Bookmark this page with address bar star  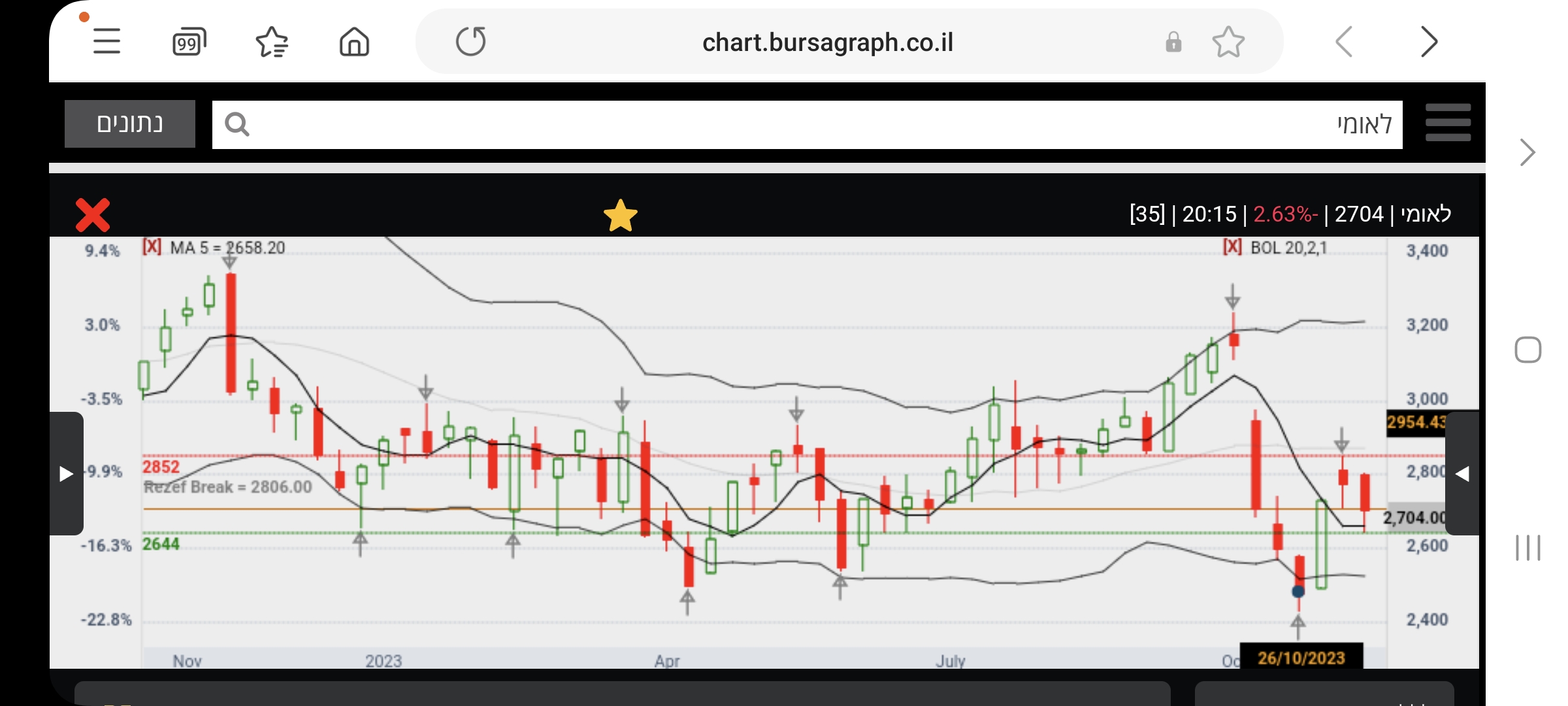coord(1228,42)
